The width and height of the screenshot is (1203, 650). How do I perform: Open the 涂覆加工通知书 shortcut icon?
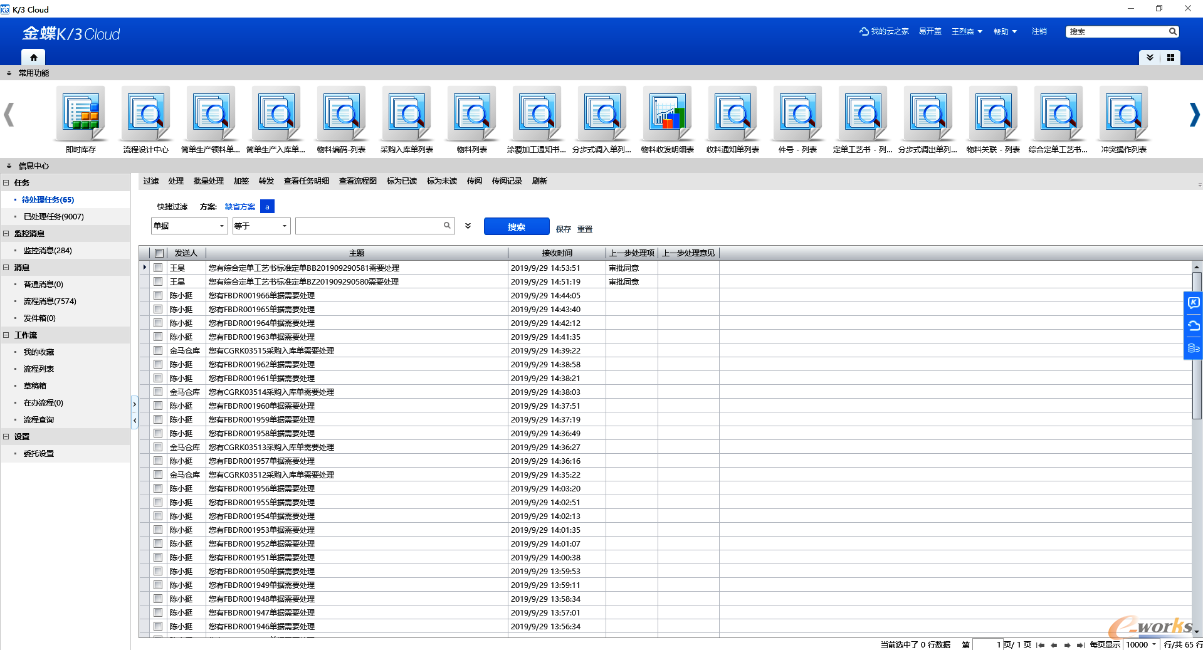pyautogui.click(x=537, y=113)
